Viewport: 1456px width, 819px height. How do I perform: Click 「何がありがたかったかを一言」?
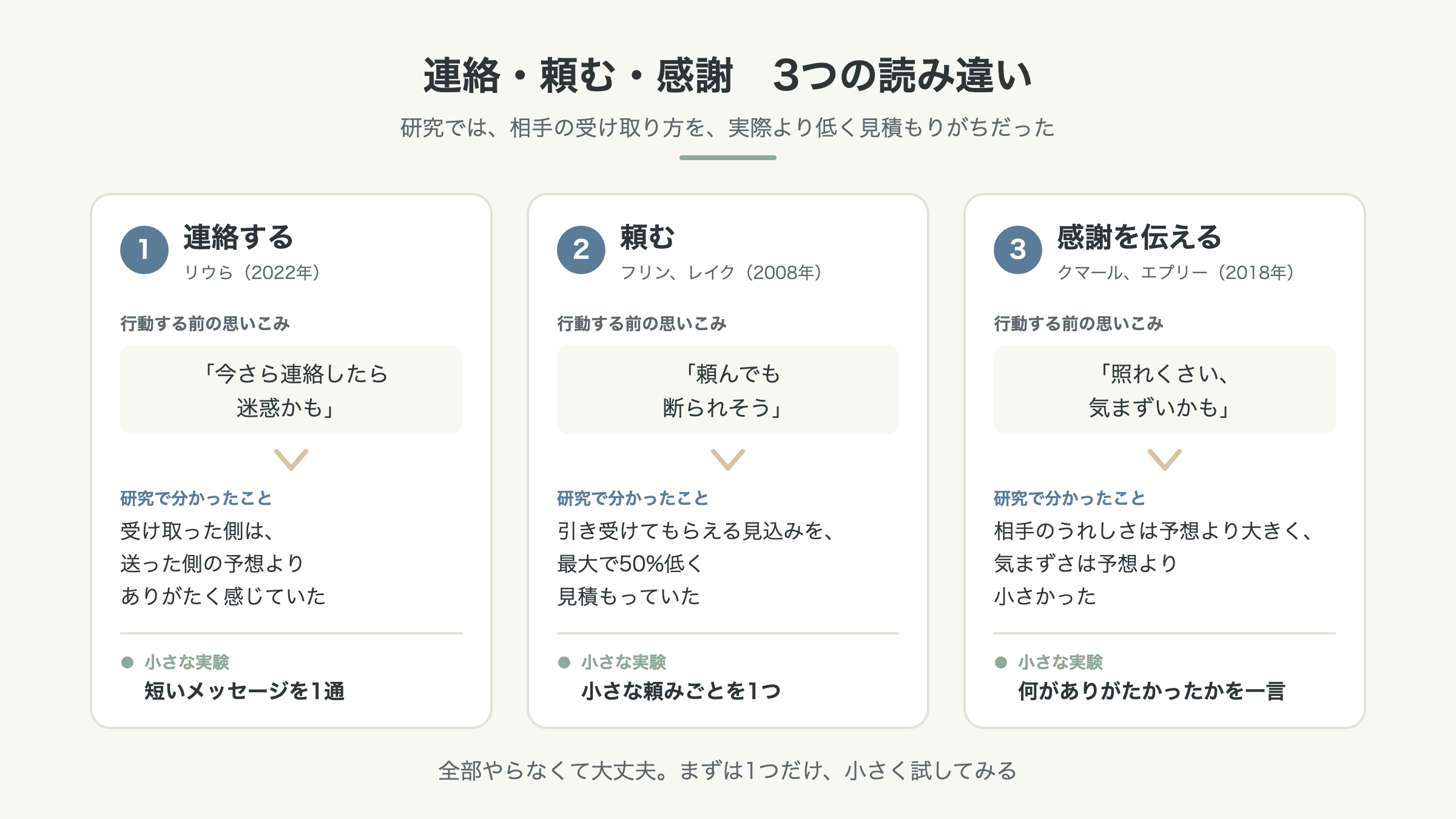(1151, 691)
